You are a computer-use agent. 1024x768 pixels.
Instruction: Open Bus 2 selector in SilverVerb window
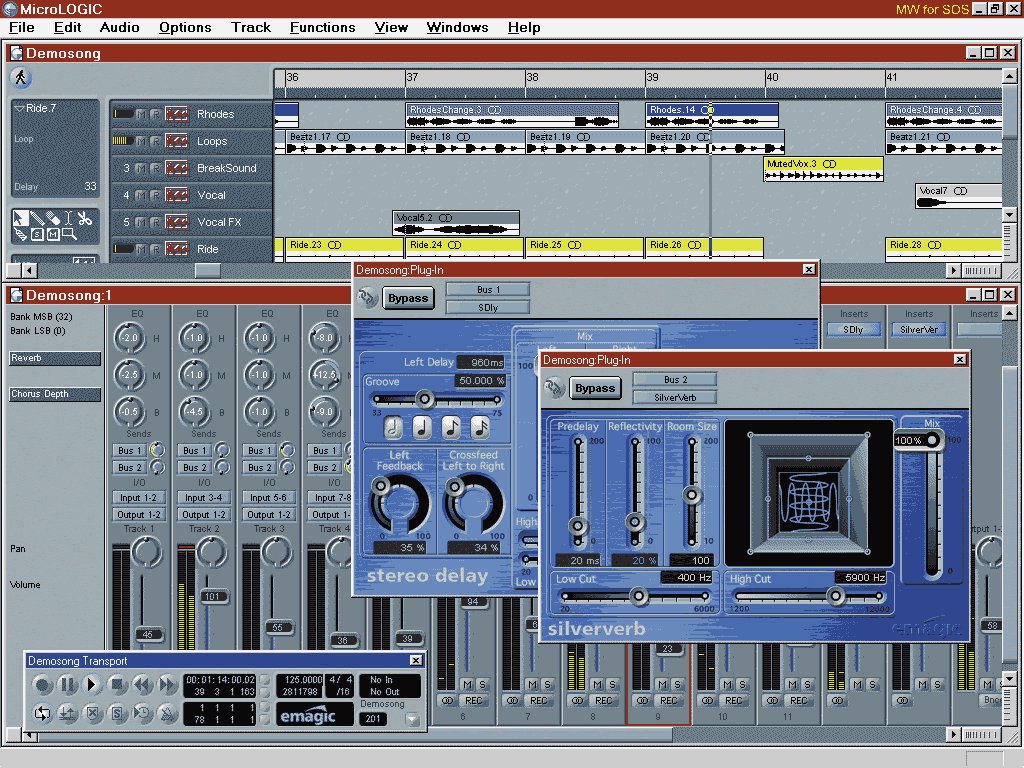pos(675,379)
